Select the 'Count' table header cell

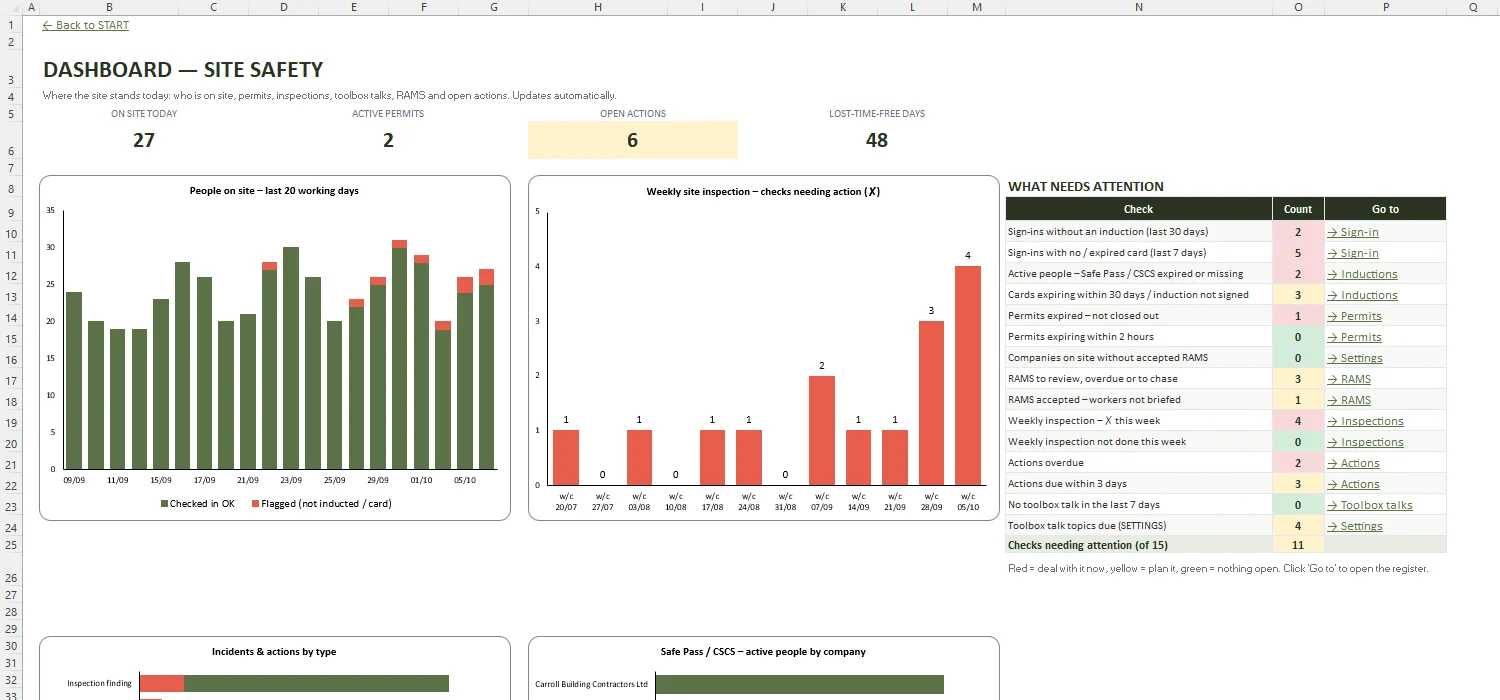[x=1298, y=209]
